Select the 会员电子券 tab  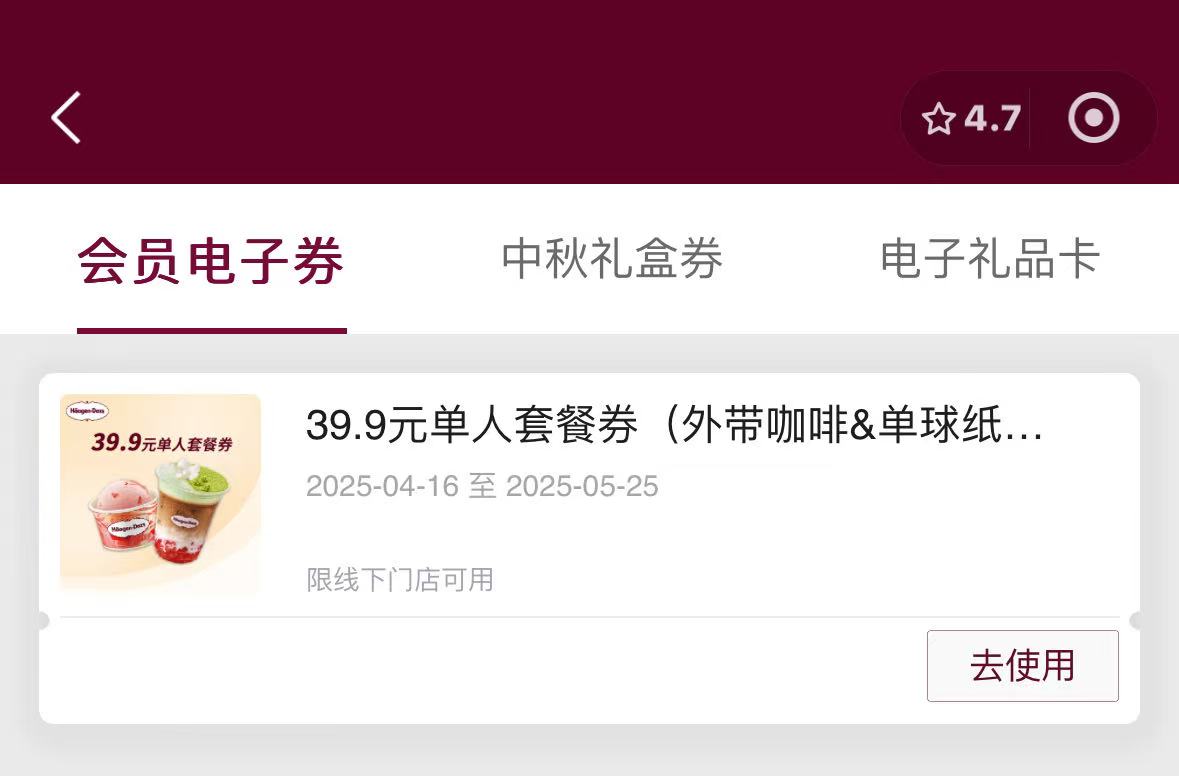pos(211,260)
